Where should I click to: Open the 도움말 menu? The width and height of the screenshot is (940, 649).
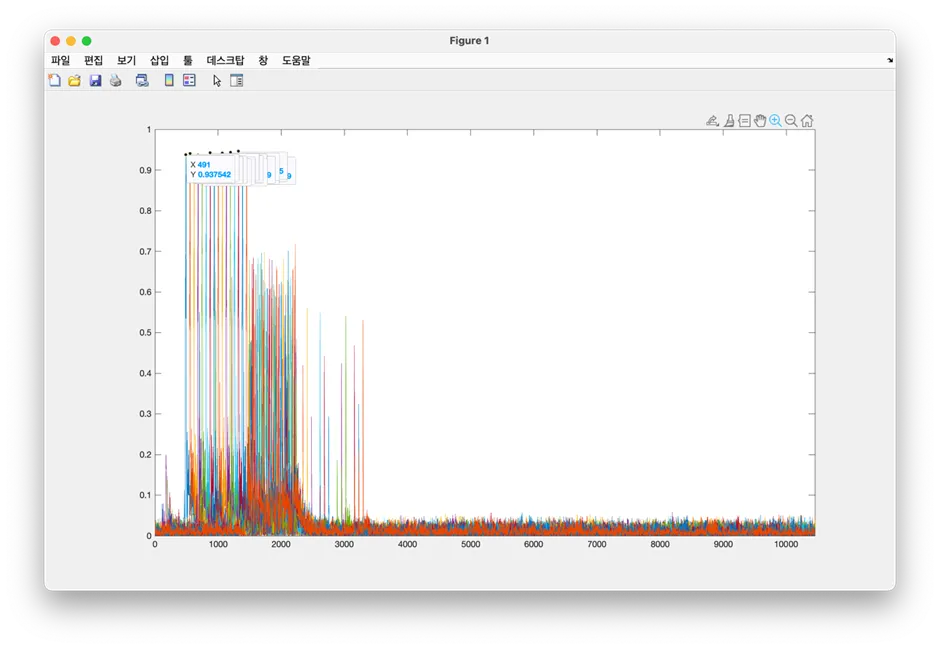tap(296, 60)
